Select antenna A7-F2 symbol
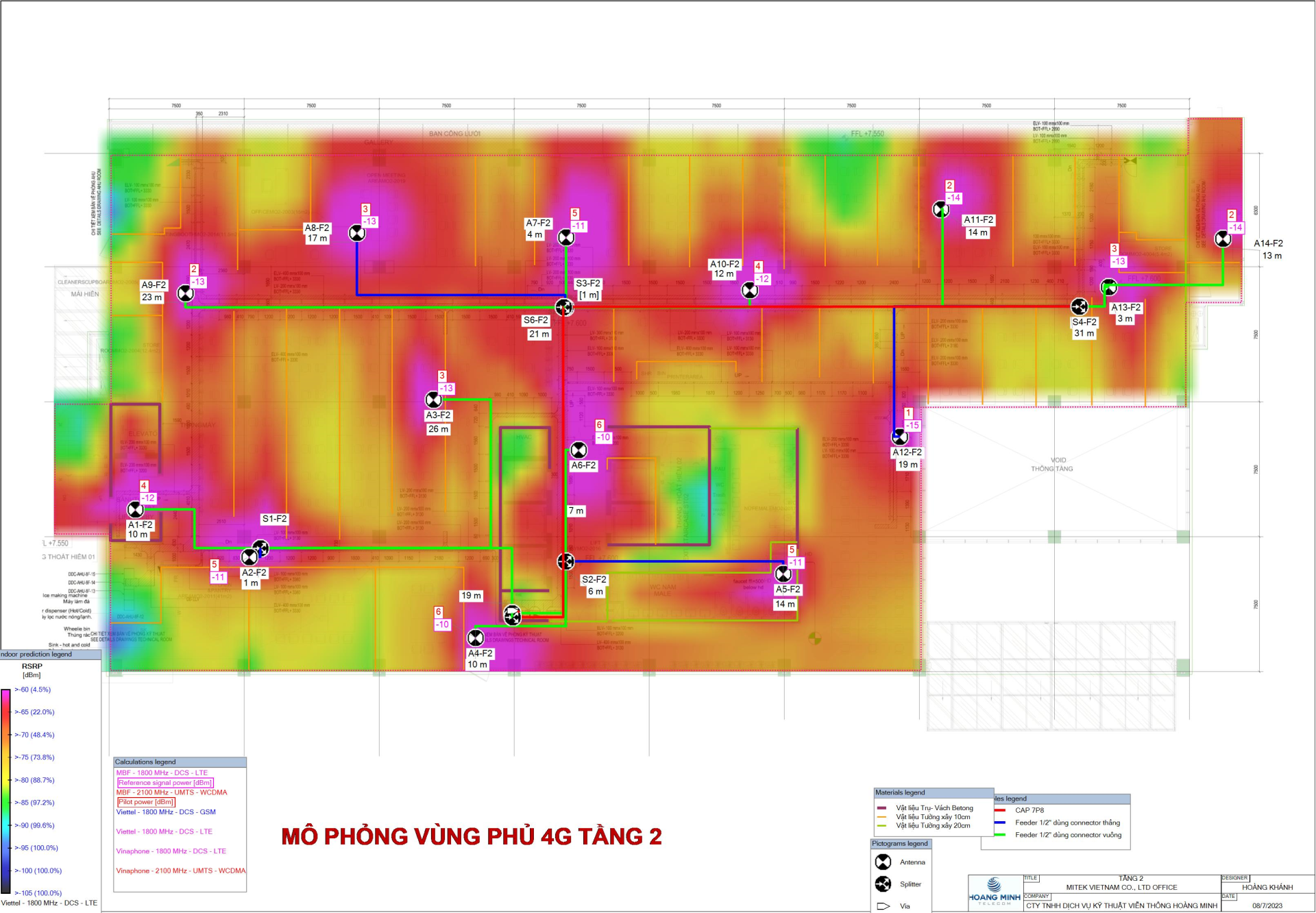The height and width of the screenshot is (913, 1316). pyautogui.click(x=566, y=237)
